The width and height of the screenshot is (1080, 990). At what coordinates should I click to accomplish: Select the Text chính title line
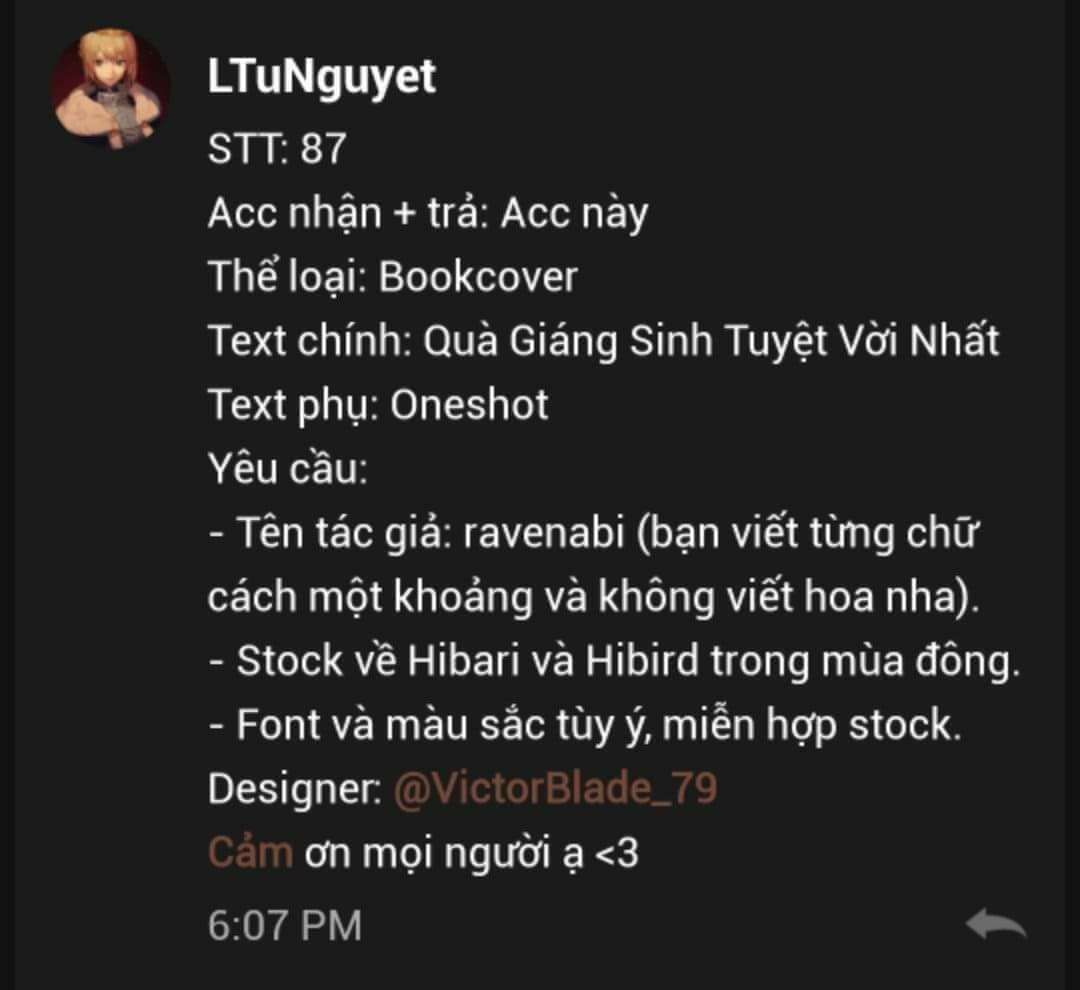(x=603, y=341)
